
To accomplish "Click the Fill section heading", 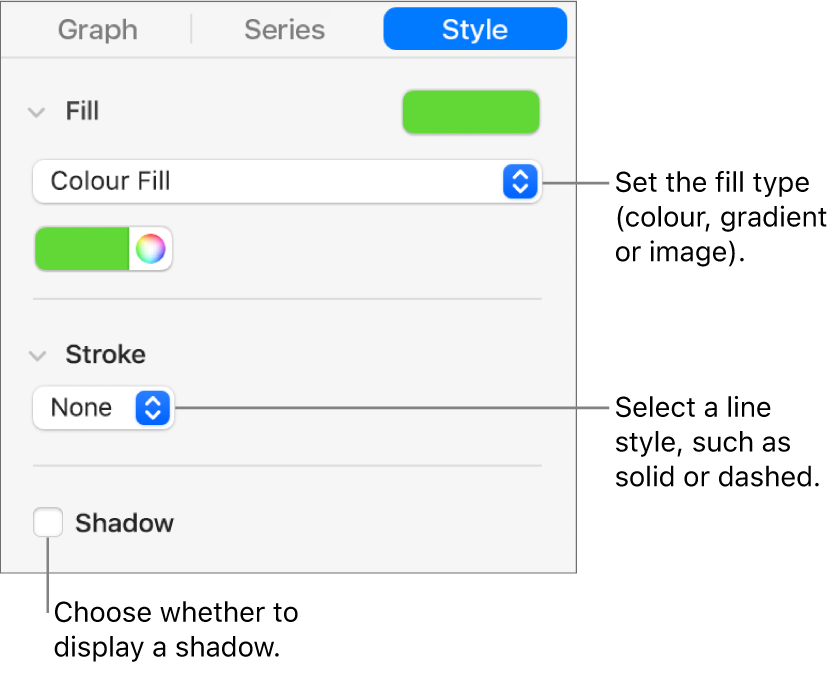I will (x=82, y=111).
